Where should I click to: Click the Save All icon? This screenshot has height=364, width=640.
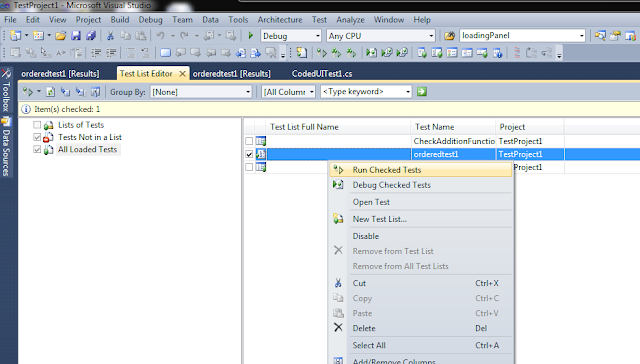[x=91, y=36]
